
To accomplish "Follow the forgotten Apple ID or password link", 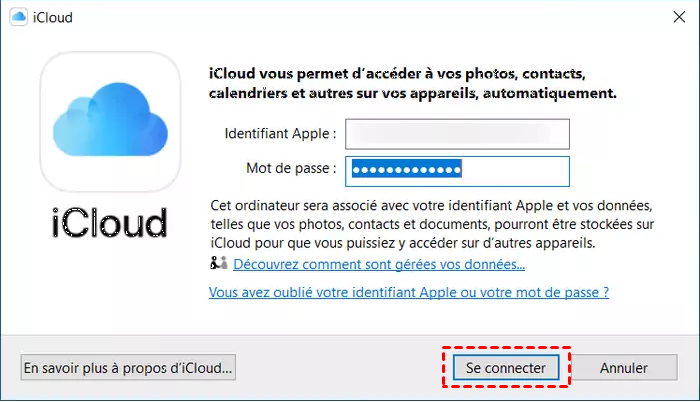I will point(408,293).
